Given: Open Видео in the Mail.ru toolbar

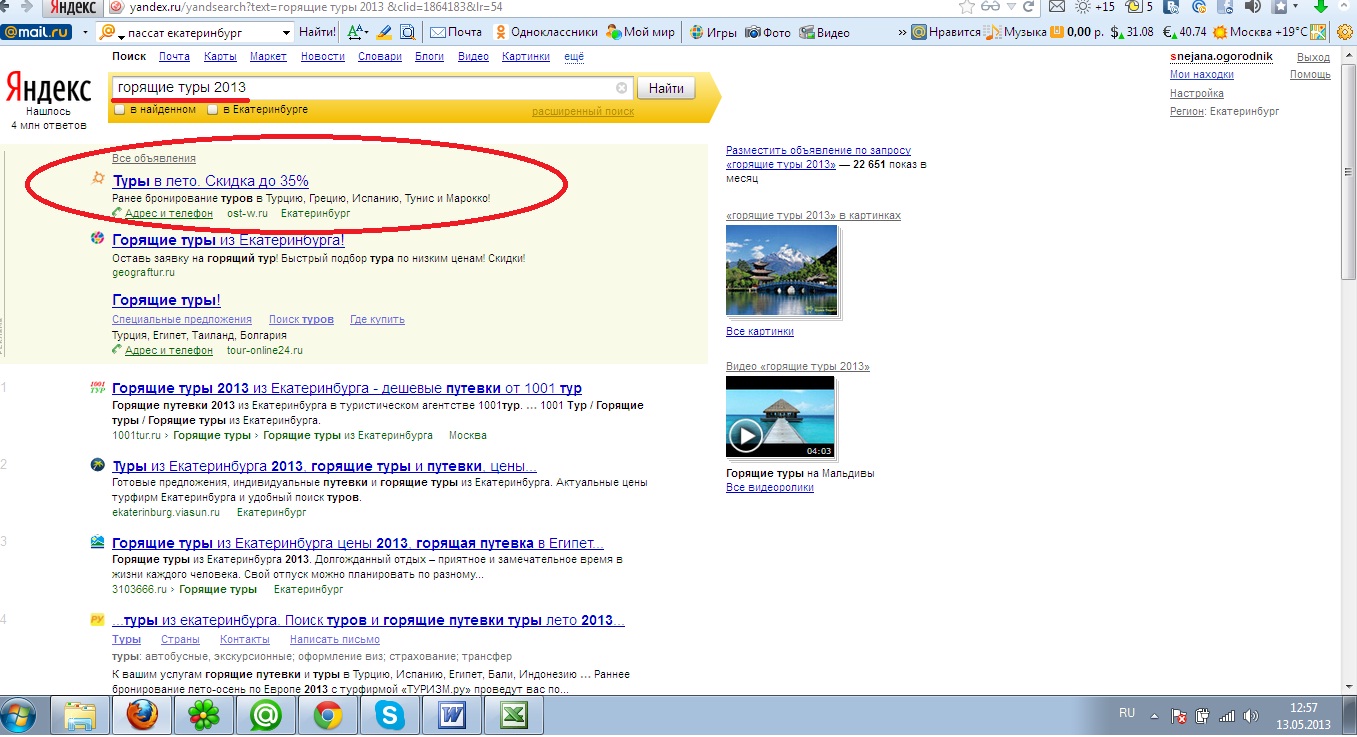Looking at the screenshot, I should [x=825, y=32].
